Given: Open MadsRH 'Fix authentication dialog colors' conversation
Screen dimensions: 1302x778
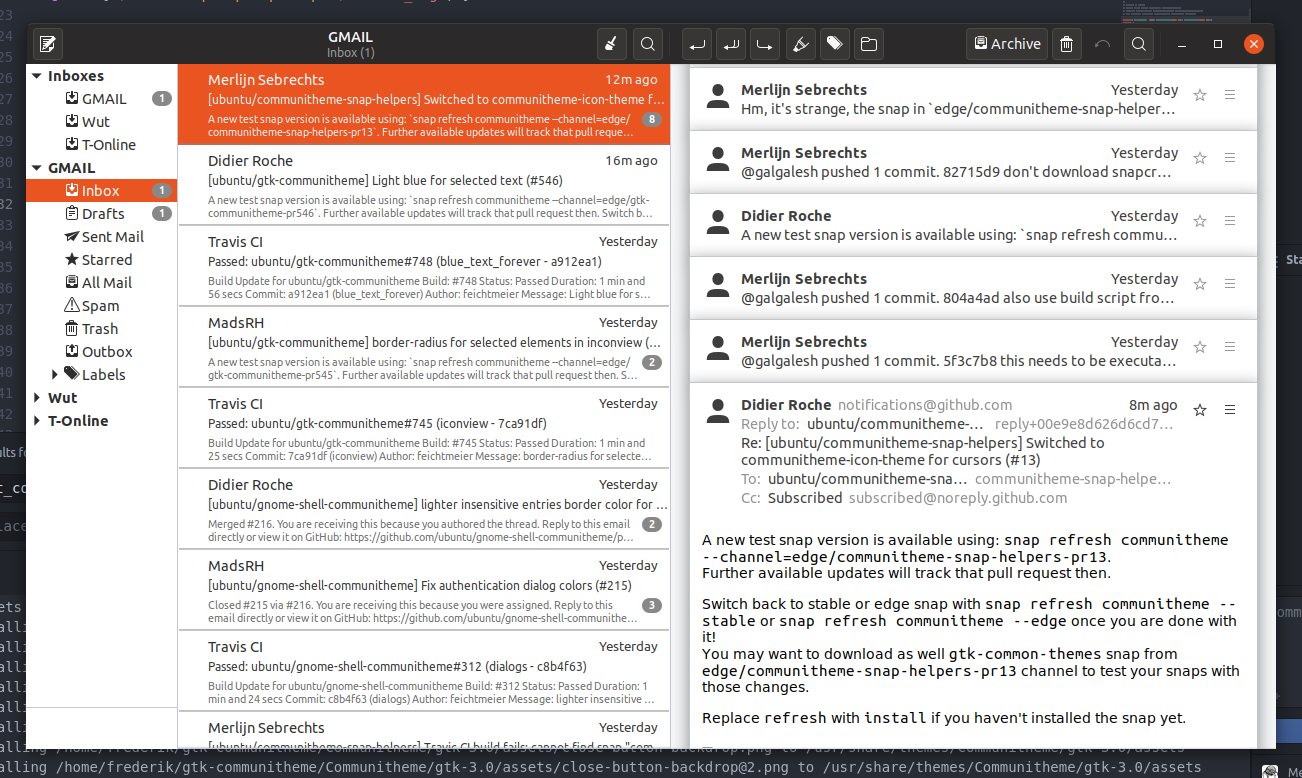Looking at the screenshot, I should coord(423,590).
